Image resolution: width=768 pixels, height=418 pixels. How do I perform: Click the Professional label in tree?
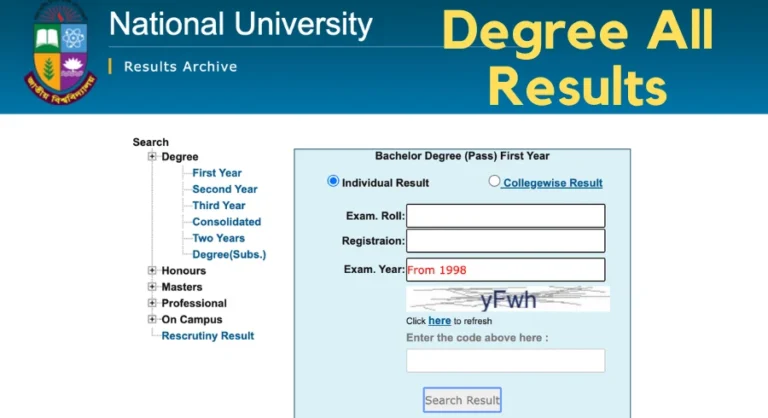194,303
